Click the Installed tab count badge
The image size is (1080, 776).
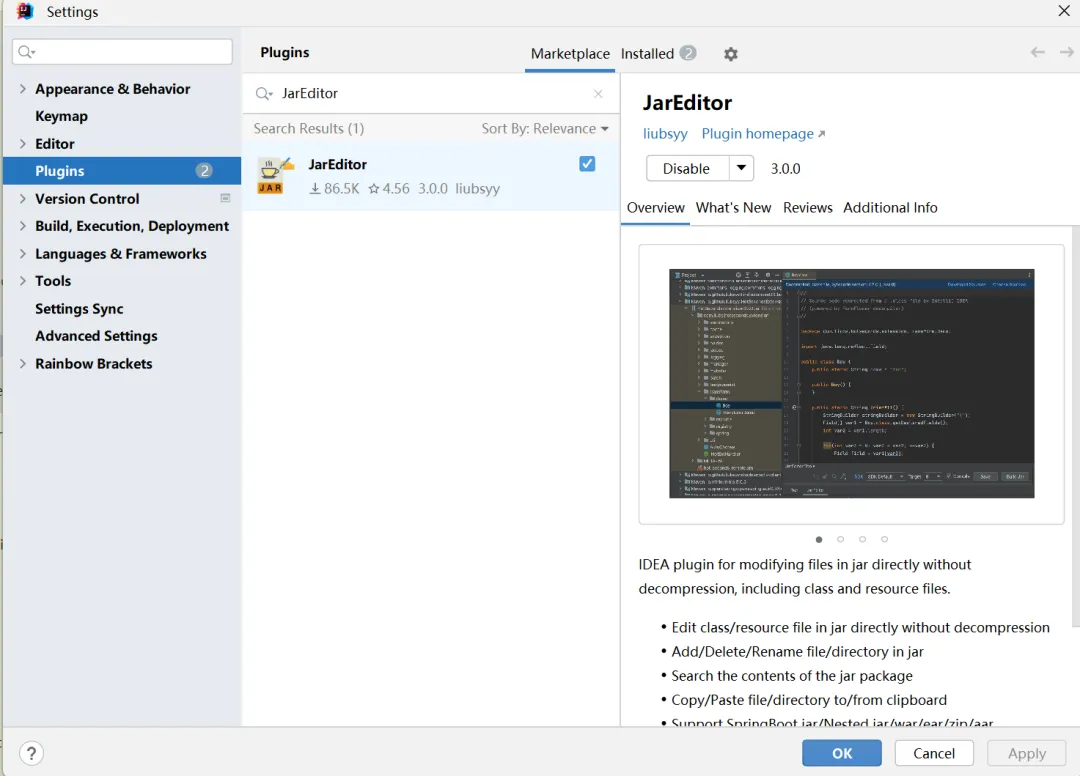coord(687,53)
